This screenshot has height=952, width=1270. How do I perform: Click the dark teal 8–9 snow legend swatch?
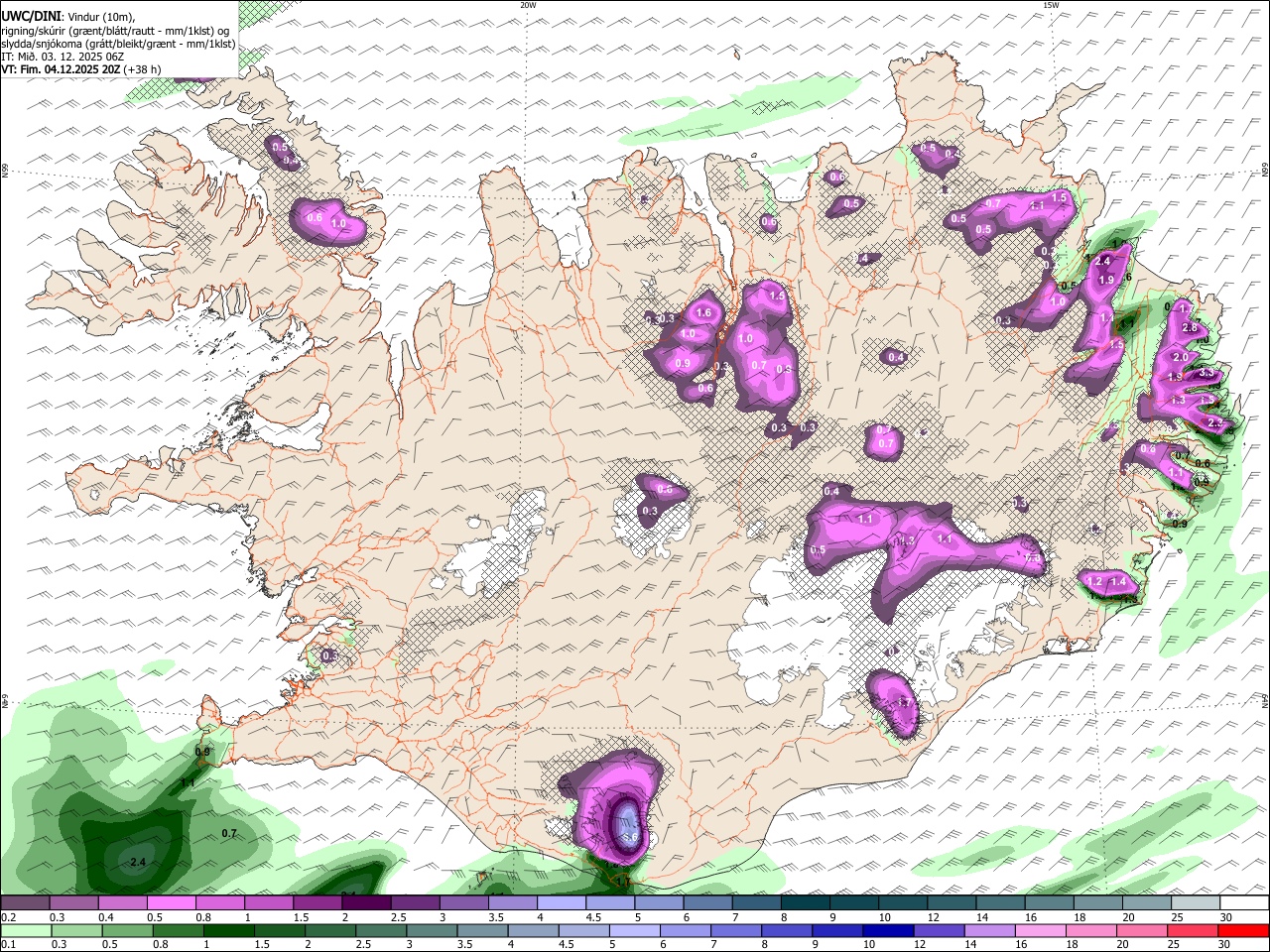click(x=805, y=903)
